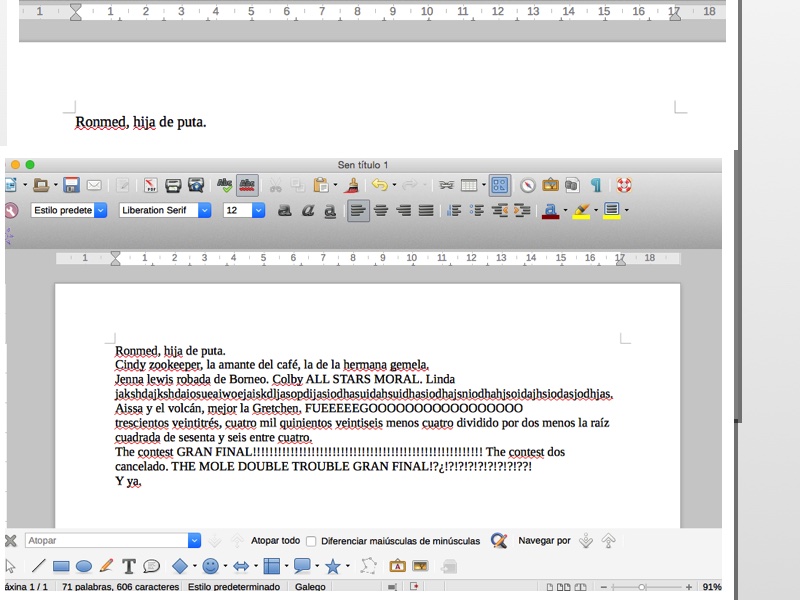Viewport: 800px width, 600px height.
Task: Click the Save document icon
Action: coord(71,185)
